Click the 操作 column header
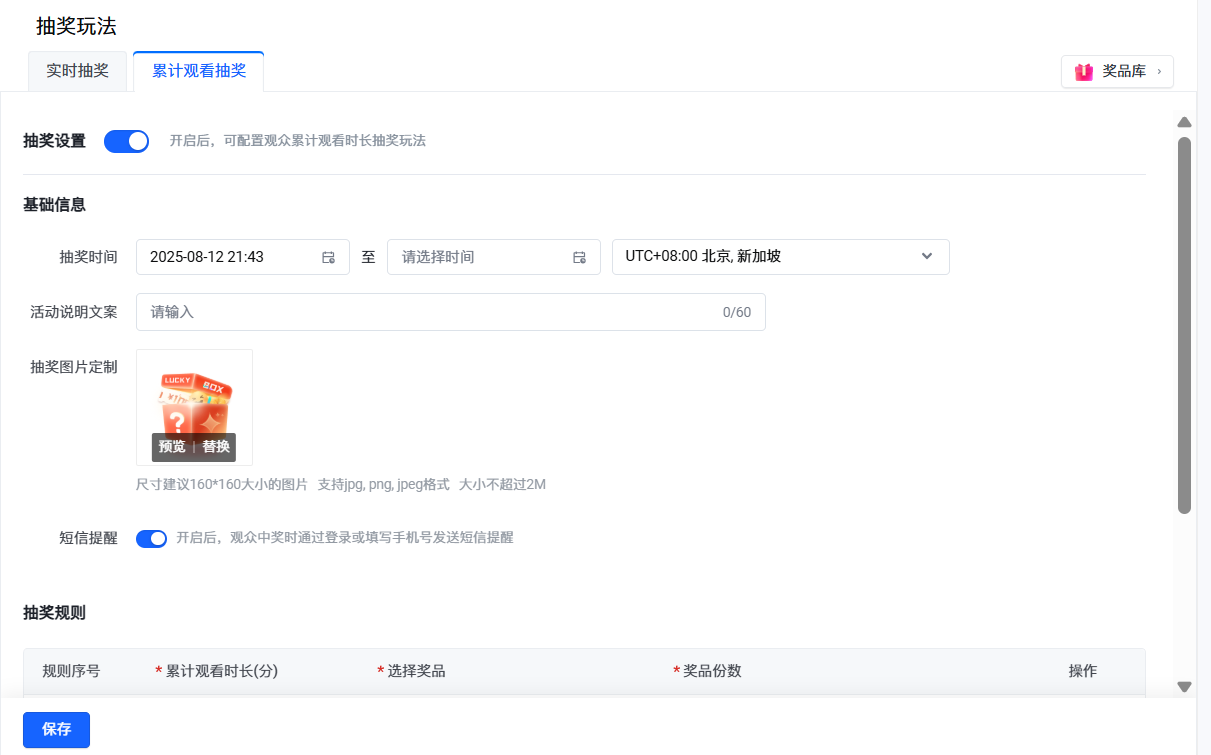 tap(1083, 671)
